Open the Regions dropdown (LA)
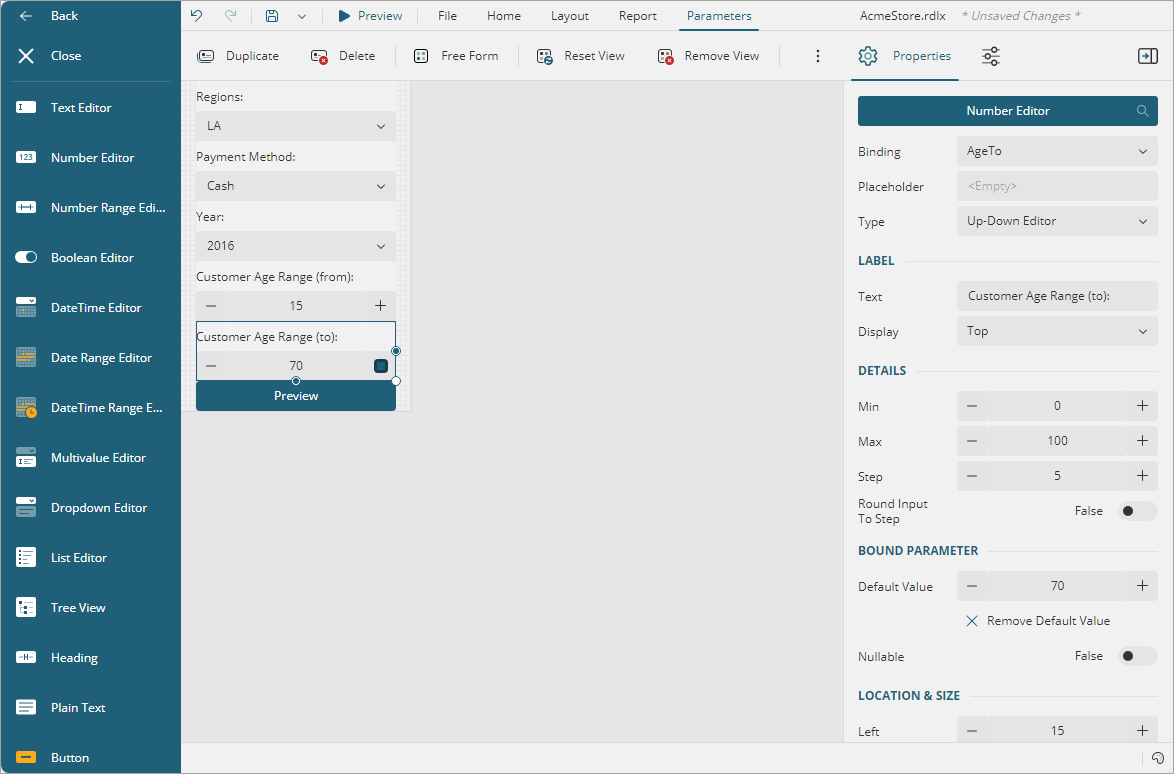 296,126
